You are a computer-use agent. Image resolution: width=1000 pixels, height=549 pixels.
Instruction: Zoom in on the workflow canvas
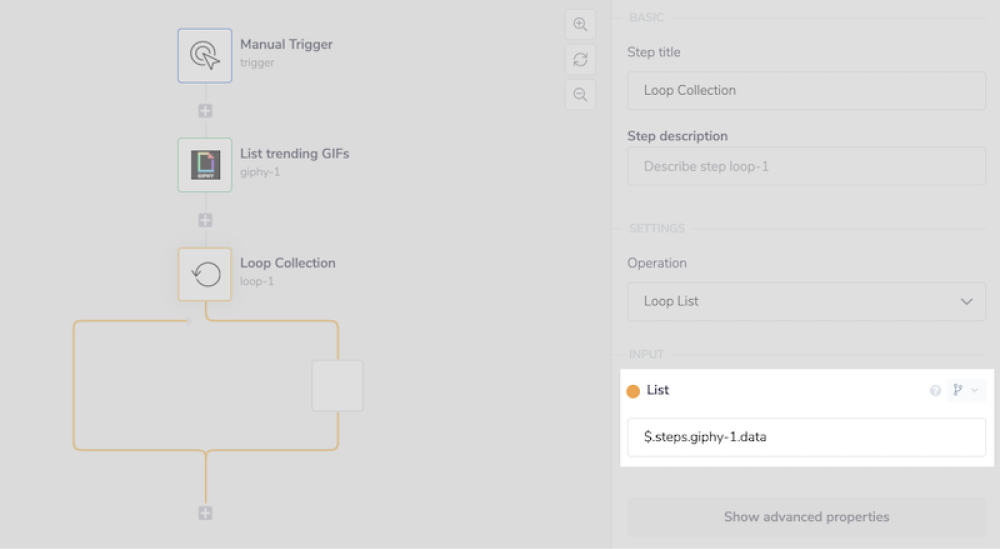580,25
